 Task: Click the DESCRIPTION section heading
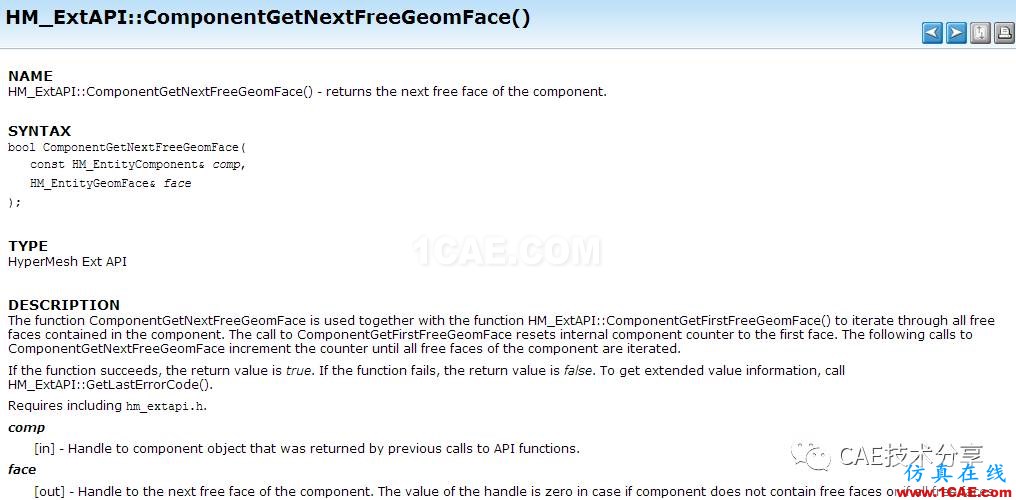[64, 305]
